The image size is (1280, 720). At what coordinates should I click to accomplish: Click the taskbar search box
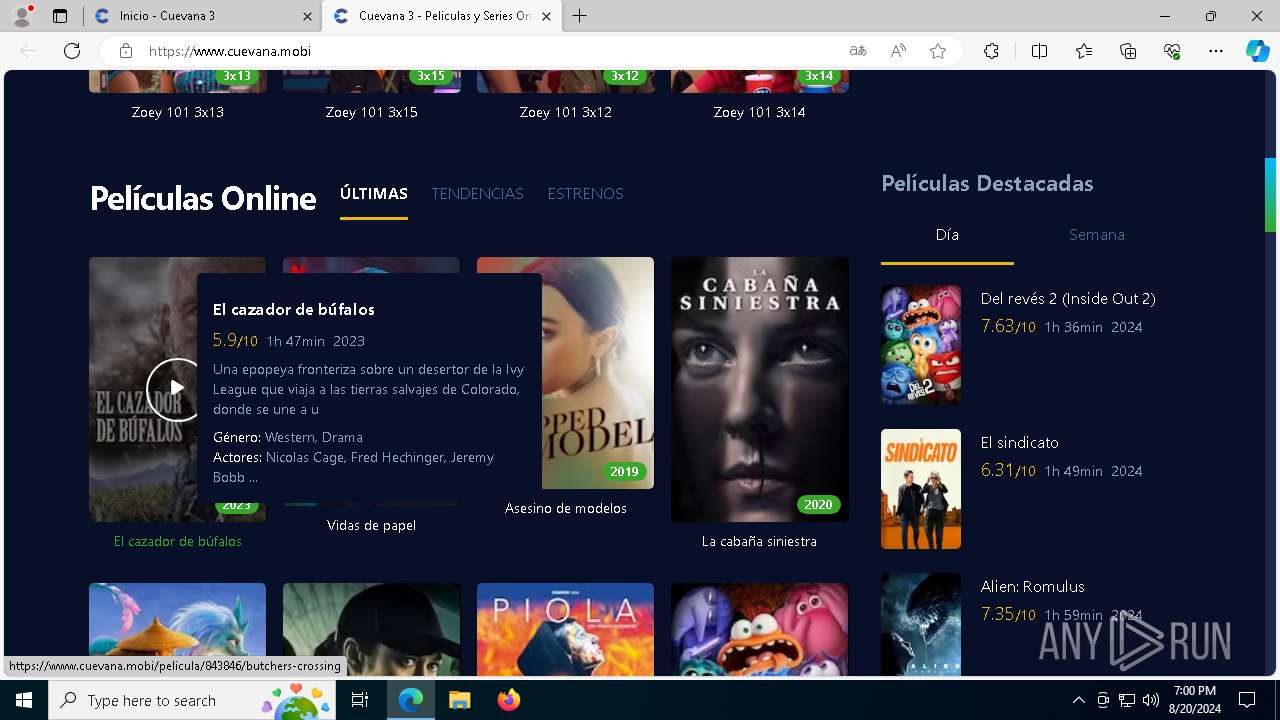(192, 700)
